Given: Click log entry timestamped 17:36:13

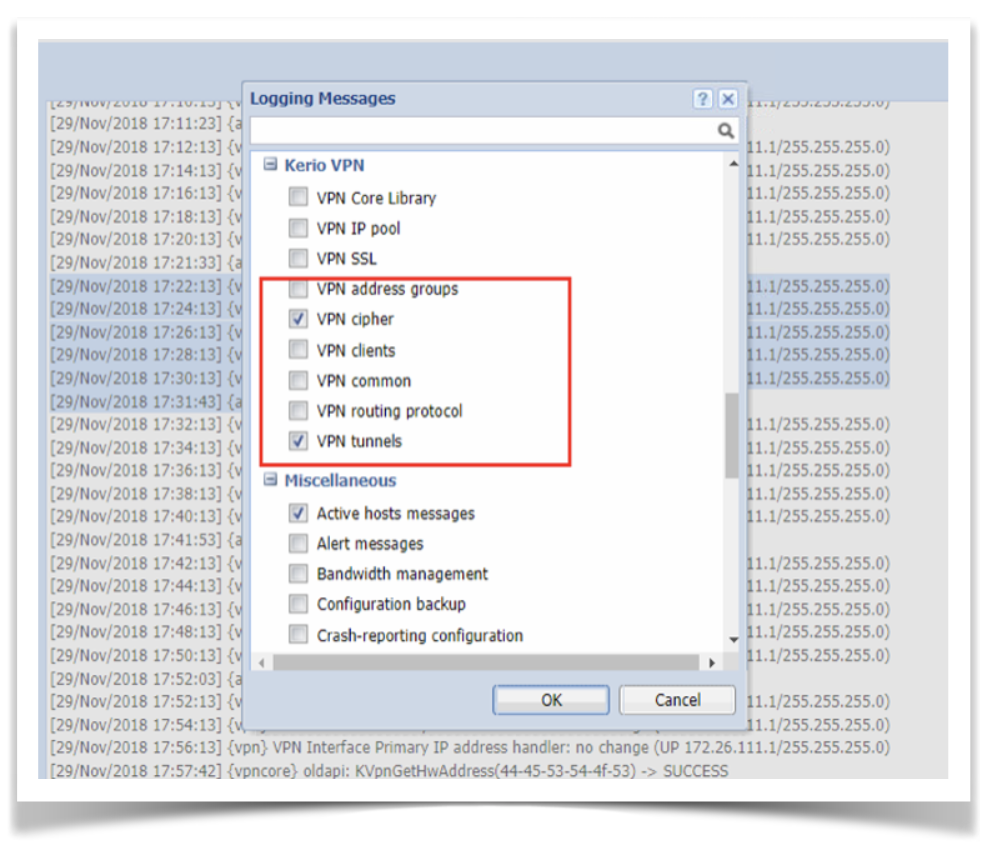Looking at the screenshot, I should (x=146, y=470).
